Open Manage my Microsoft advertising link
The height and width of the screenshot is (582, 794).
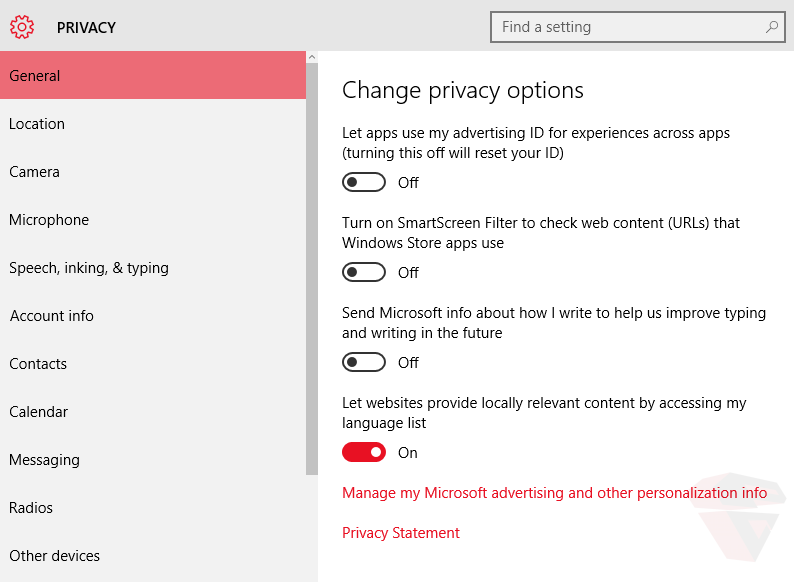(554, 493)
